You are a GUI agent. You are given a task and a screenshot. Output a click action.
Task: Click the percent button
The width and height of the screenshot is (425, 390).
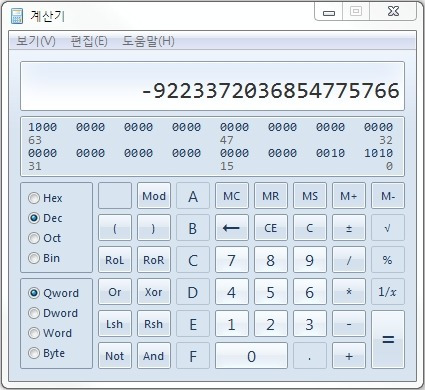388,260
